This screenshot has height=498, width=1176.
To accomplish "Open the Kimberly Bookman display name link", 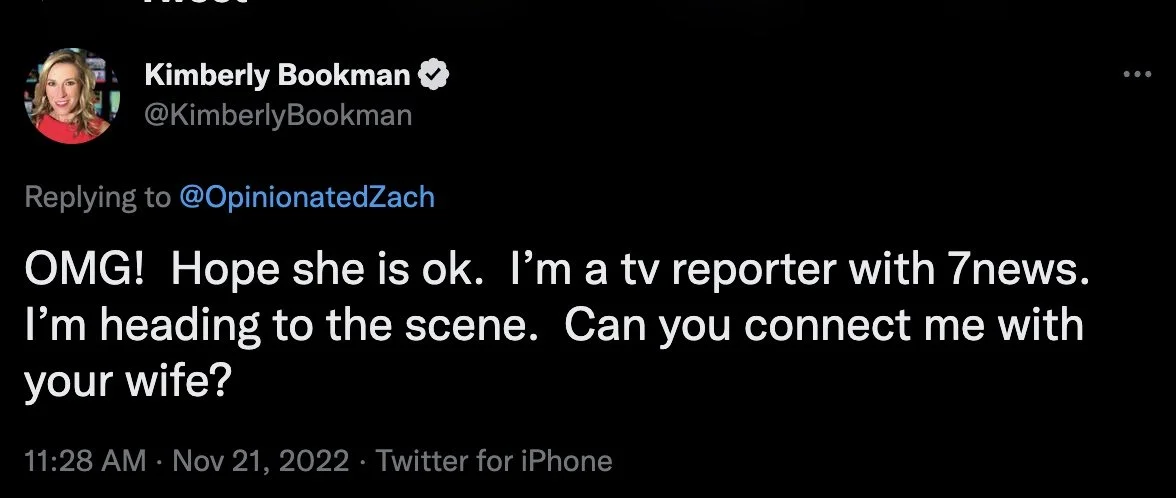I will [x=278, y=74].
